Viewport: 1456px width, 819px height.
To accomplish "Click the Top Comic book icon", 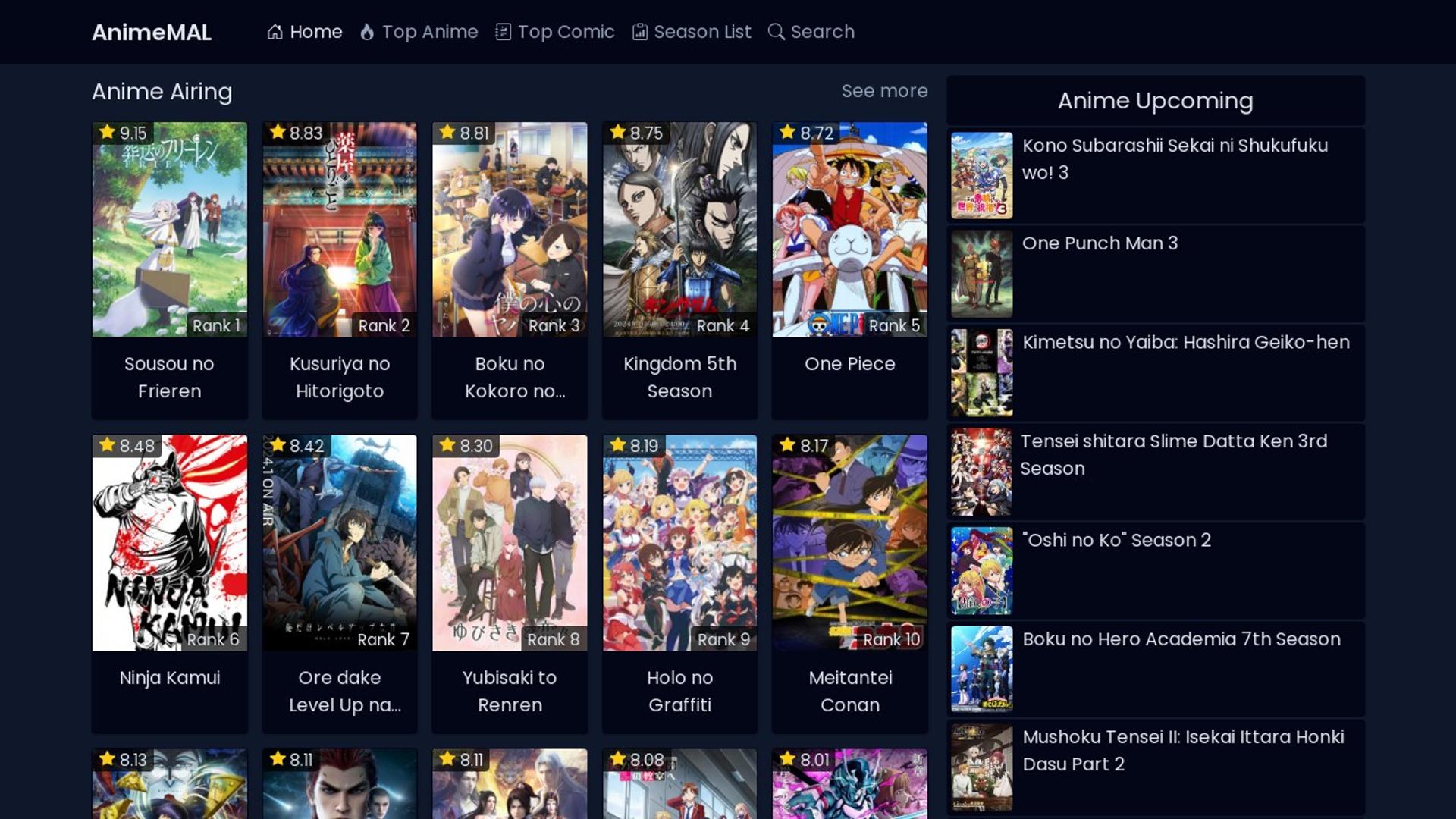I will click(x=503, y=32).
